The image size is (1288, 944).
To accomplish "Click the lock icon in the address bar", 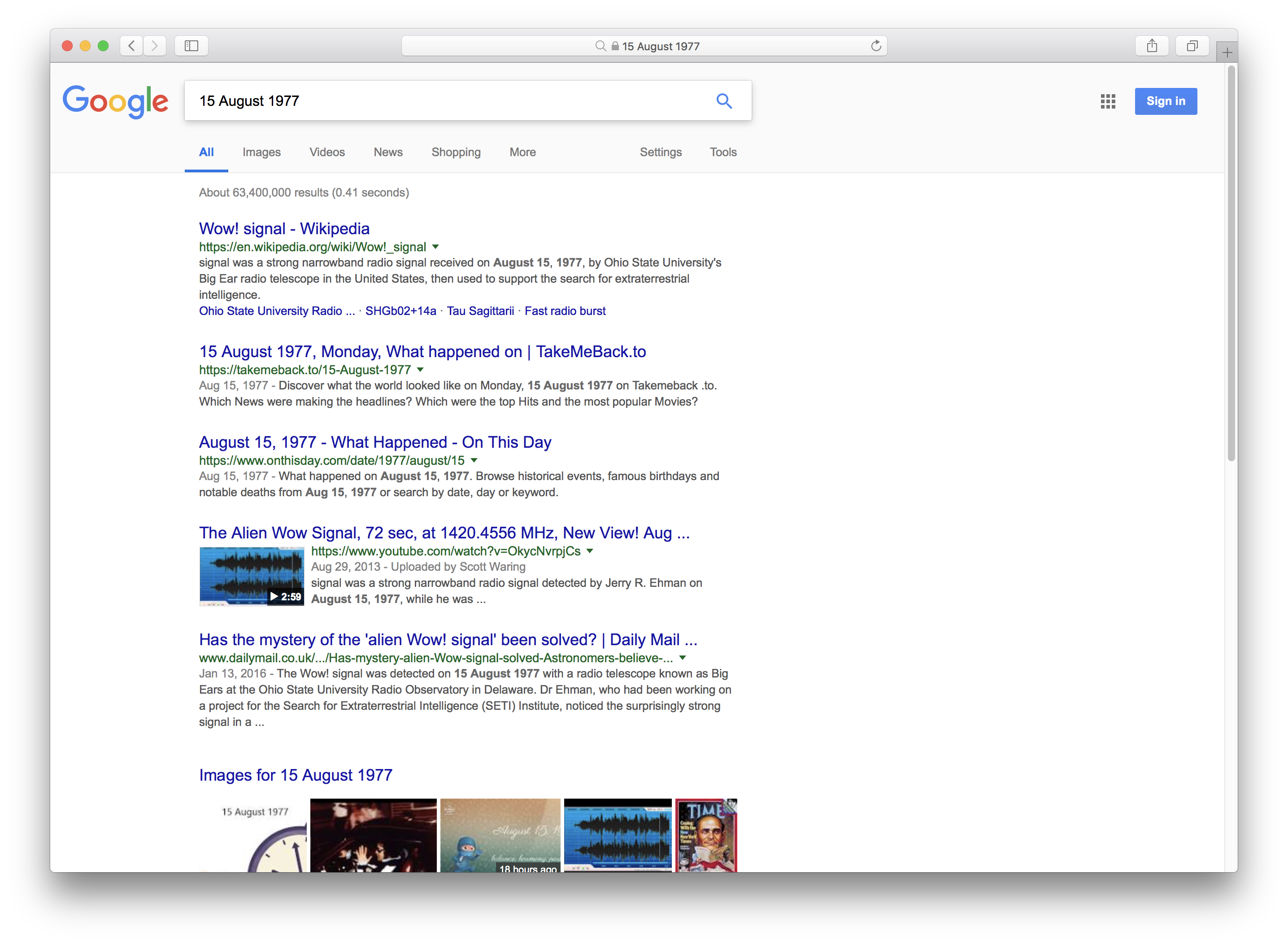I will coord(615,46).
